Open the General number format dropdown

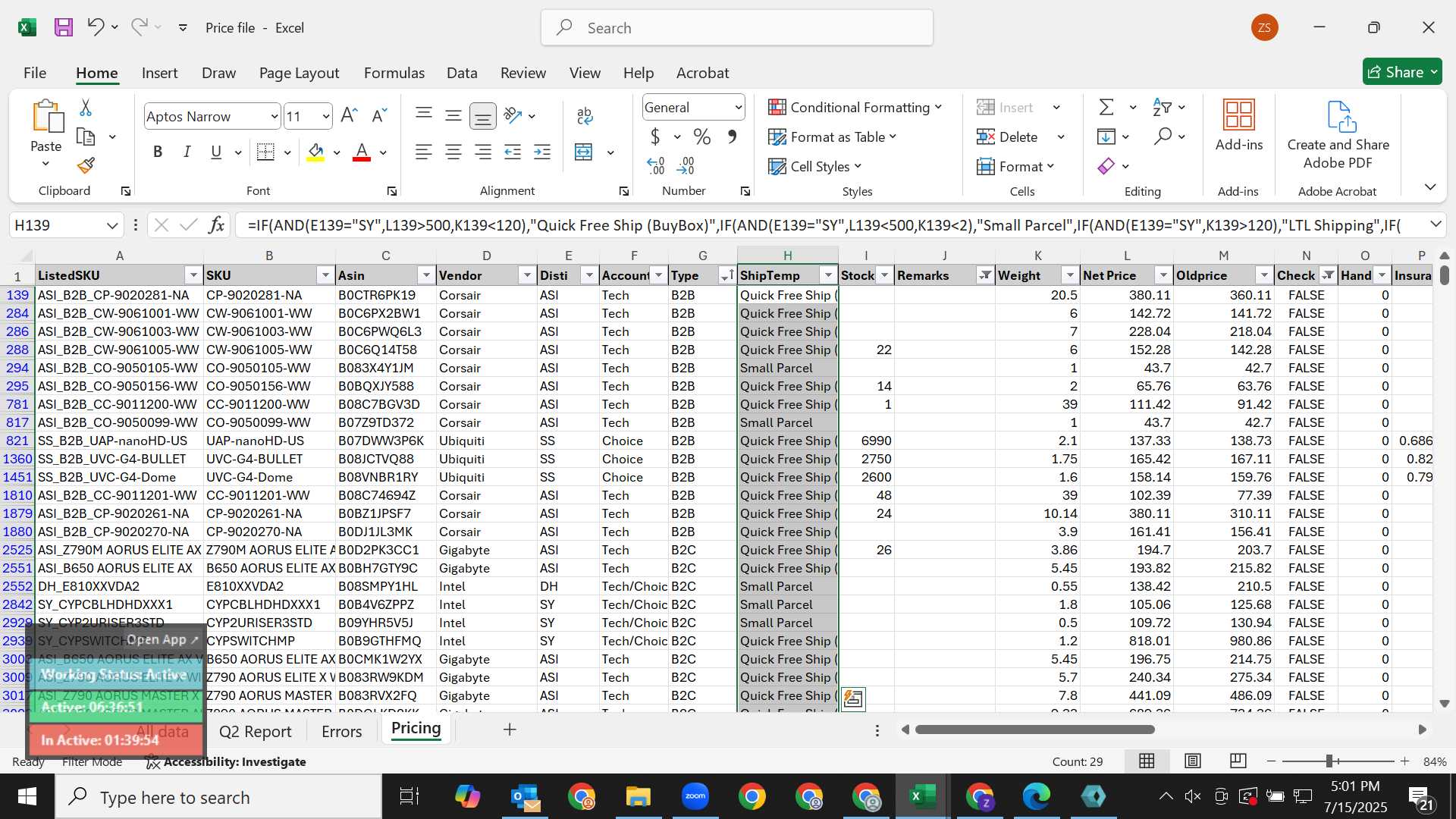[738, 108]
